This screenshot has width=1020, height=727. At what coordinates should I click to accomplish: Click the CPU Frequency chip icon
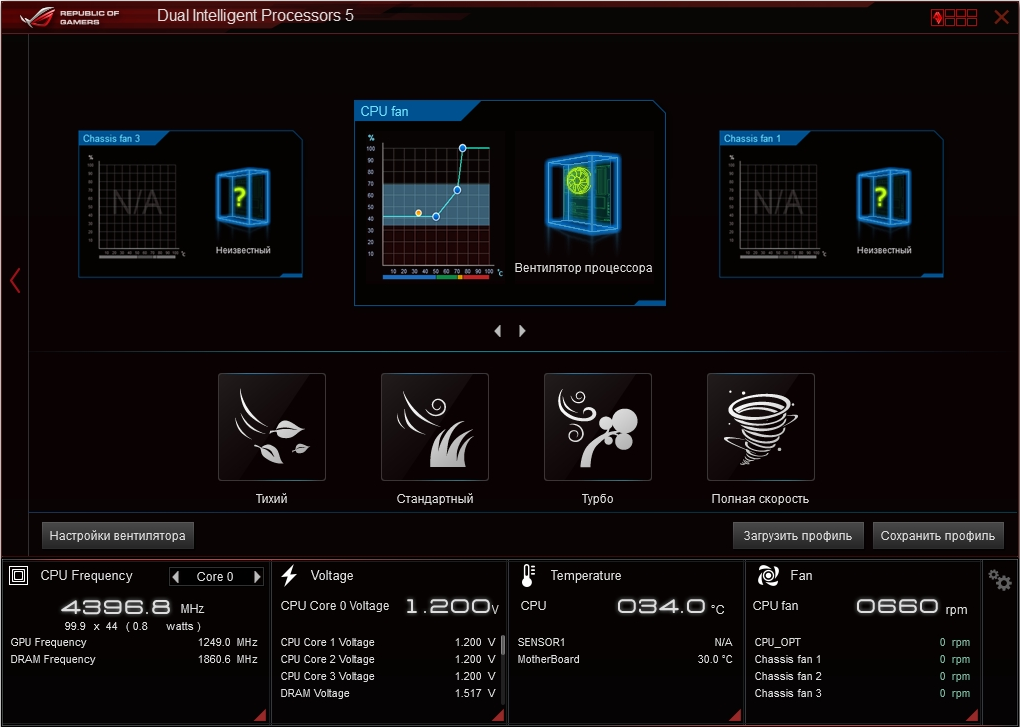tap(19, 575)
